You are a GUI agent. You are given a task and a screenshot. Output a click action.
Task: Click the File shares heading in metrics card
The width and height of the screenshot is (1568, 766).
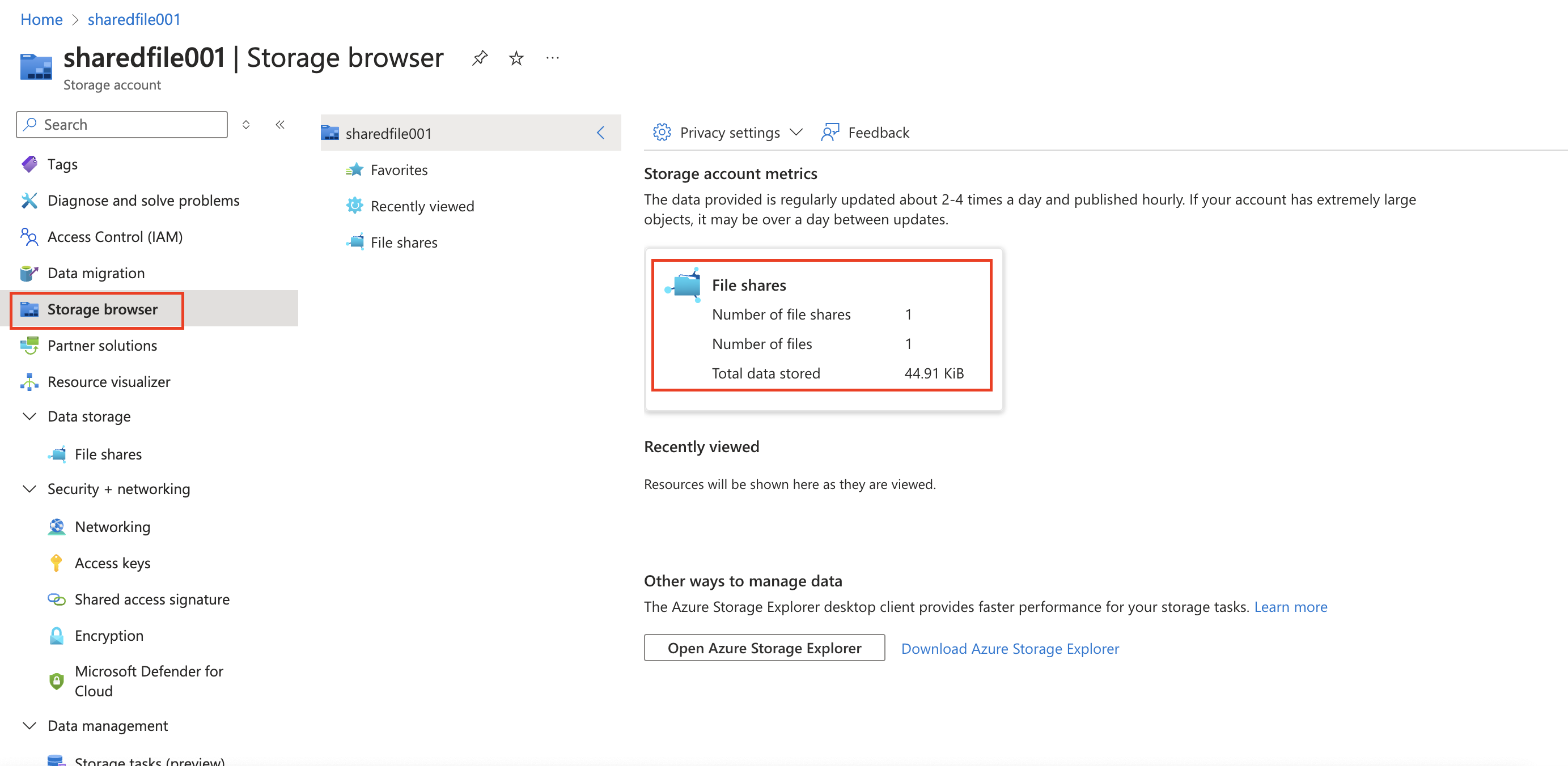click(x=749, y=286)
